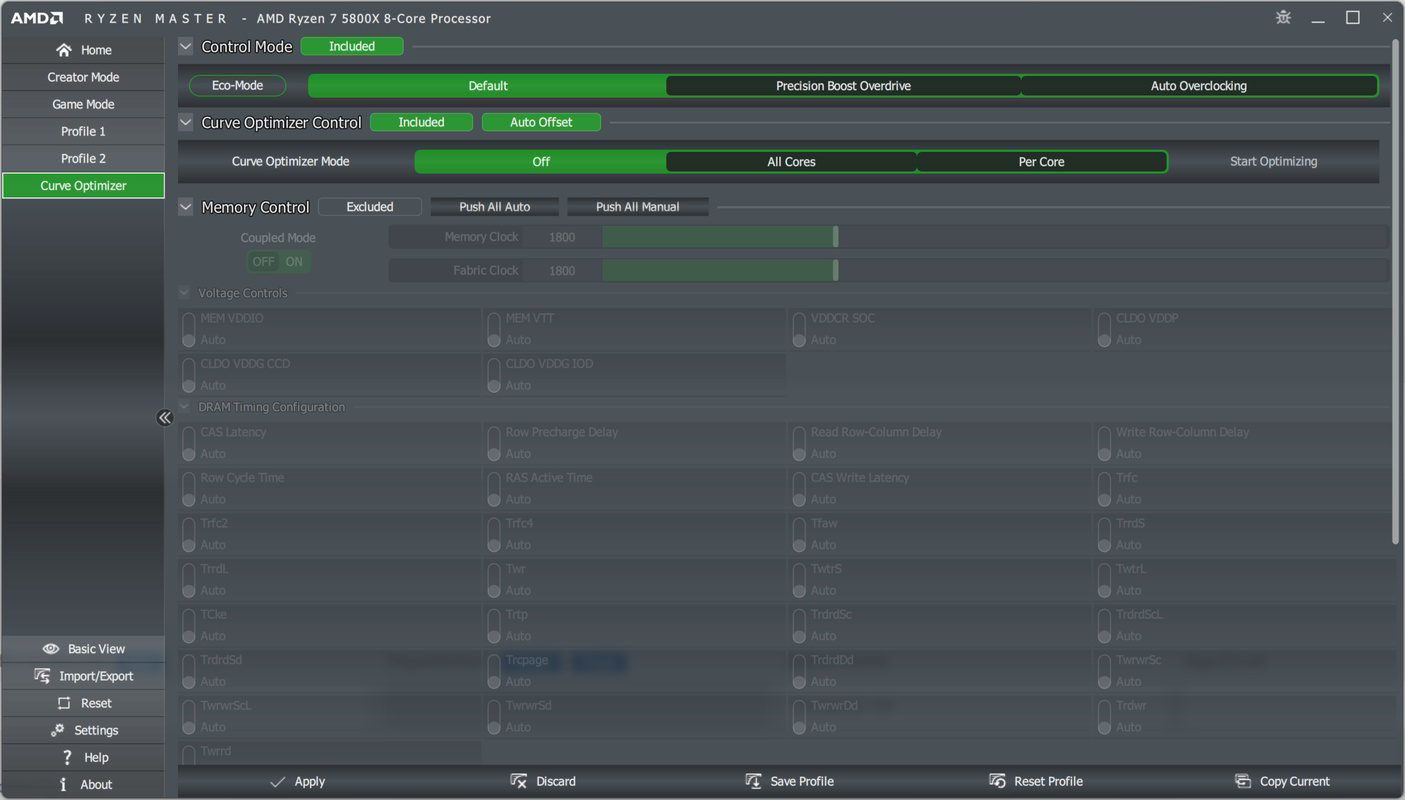Click Fabric Clock 1800 value field

[x=562, y=271]
